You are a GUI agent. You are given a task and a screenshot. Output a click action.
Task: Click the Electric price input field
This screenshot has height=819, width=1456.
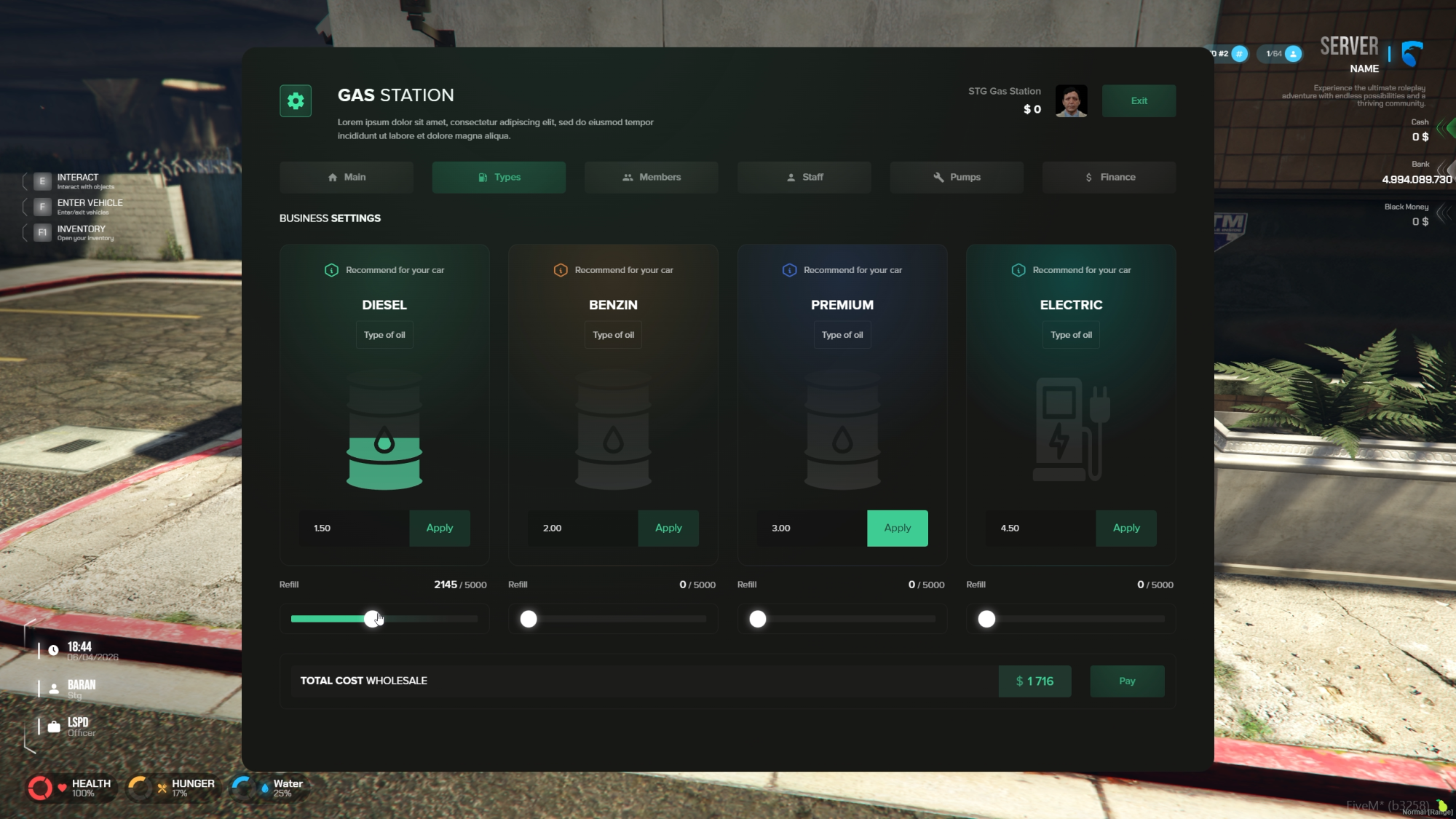(x=1041, y=529)
